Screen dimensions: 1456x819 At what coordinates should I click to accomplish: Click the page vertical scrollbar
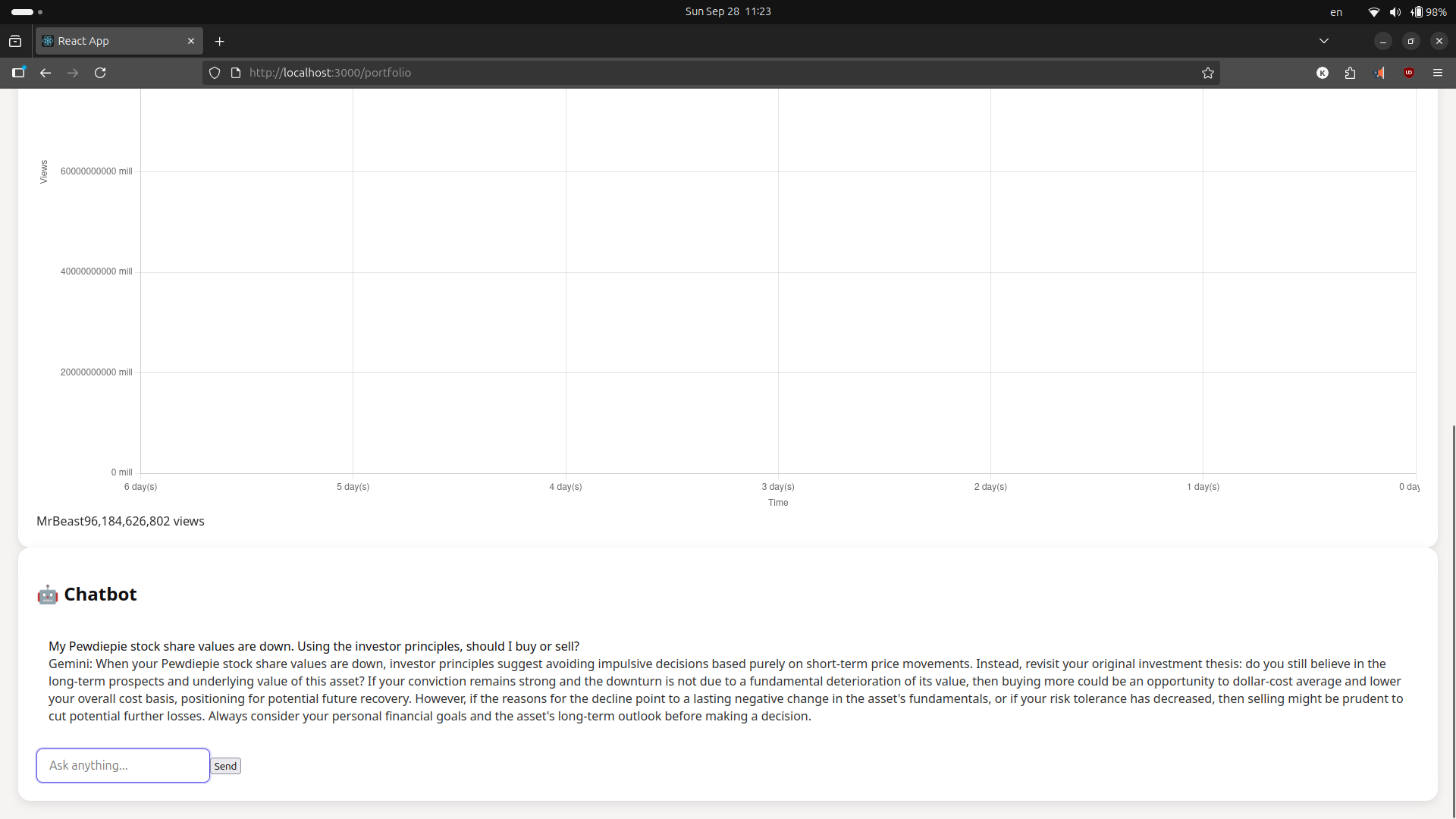(1453, 607)
